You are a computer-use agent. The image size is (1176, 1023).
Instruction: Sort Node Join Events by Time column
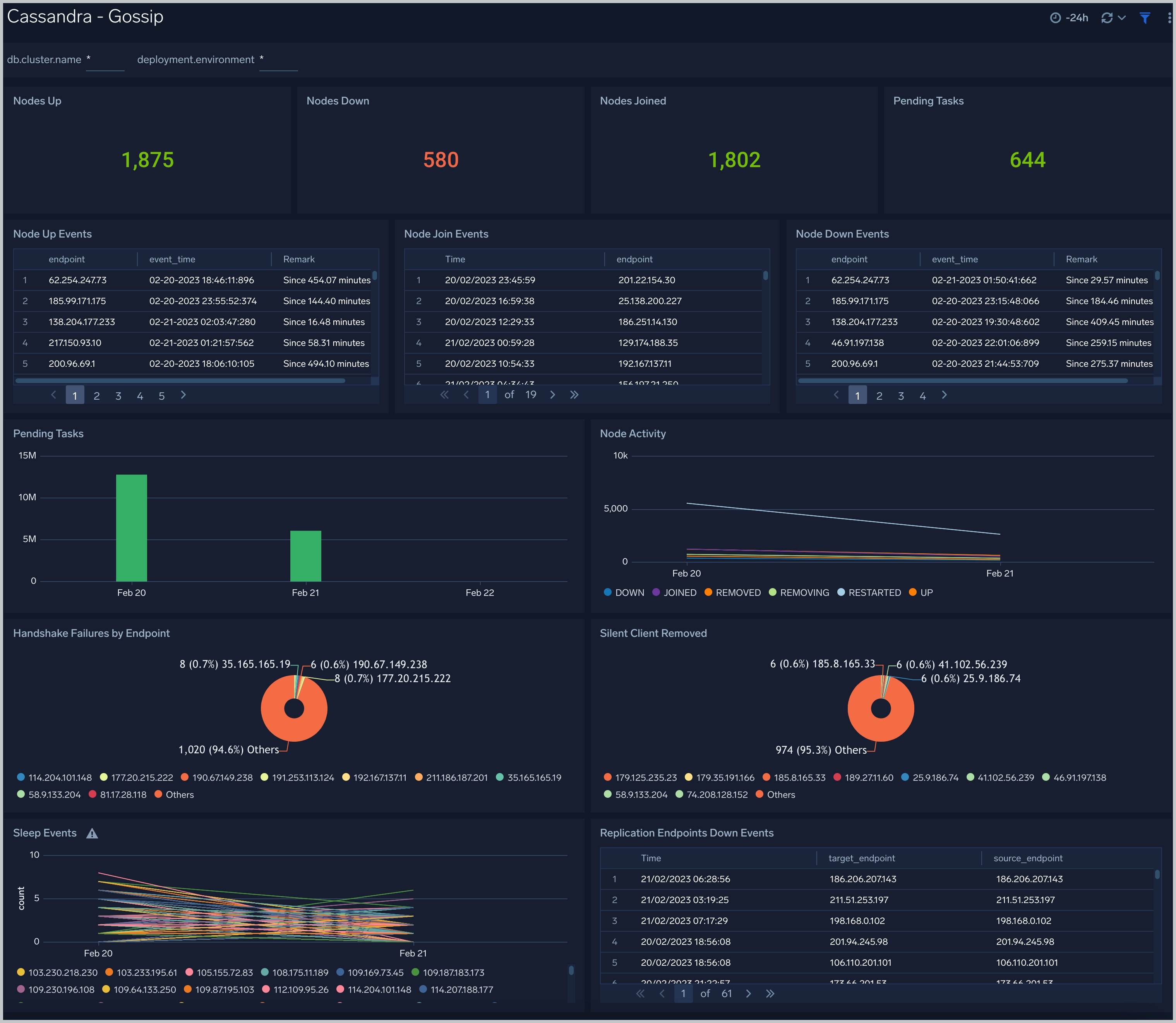coord(454,259)
